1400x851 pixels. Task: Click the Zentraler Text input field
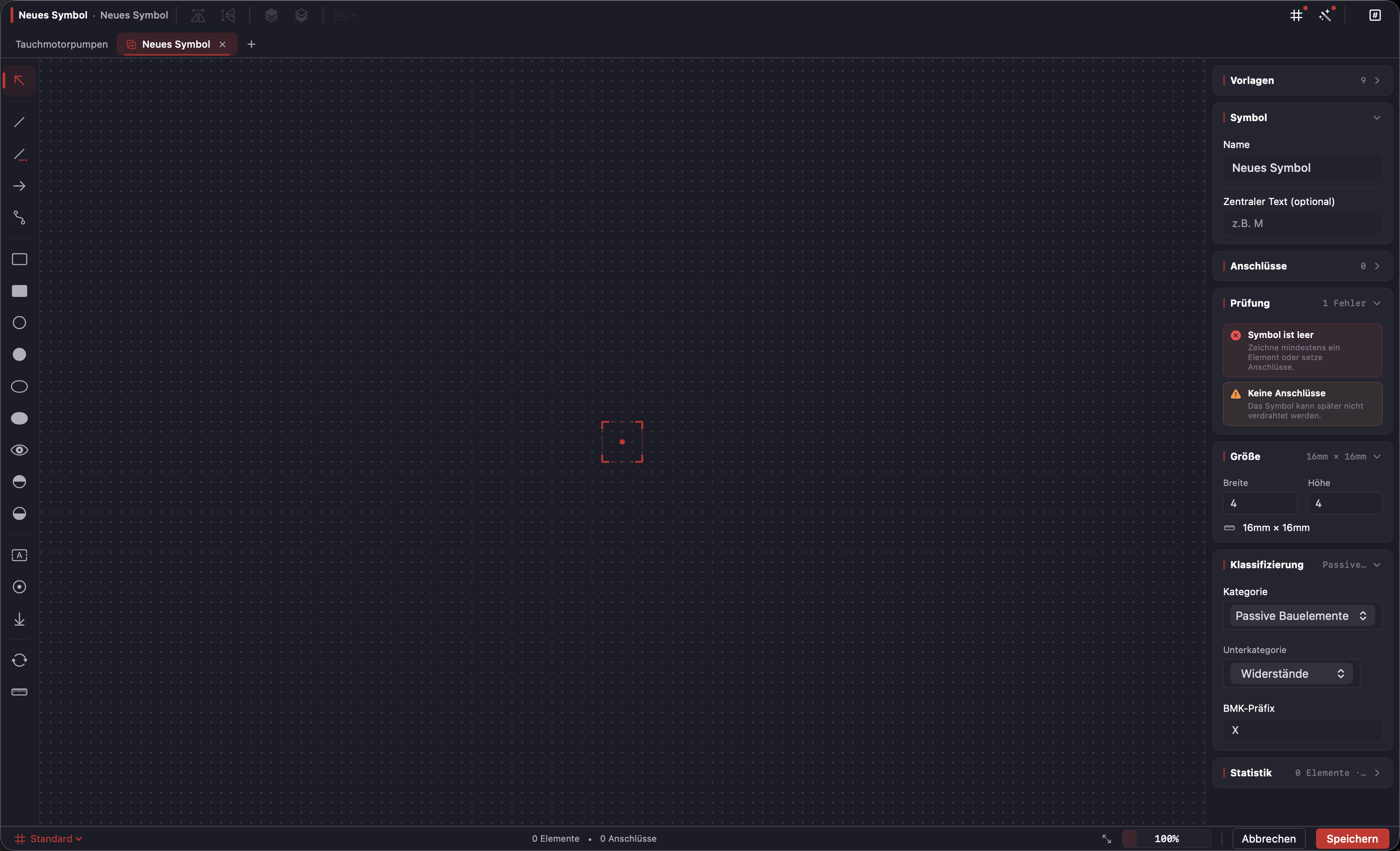point(1302,223)
